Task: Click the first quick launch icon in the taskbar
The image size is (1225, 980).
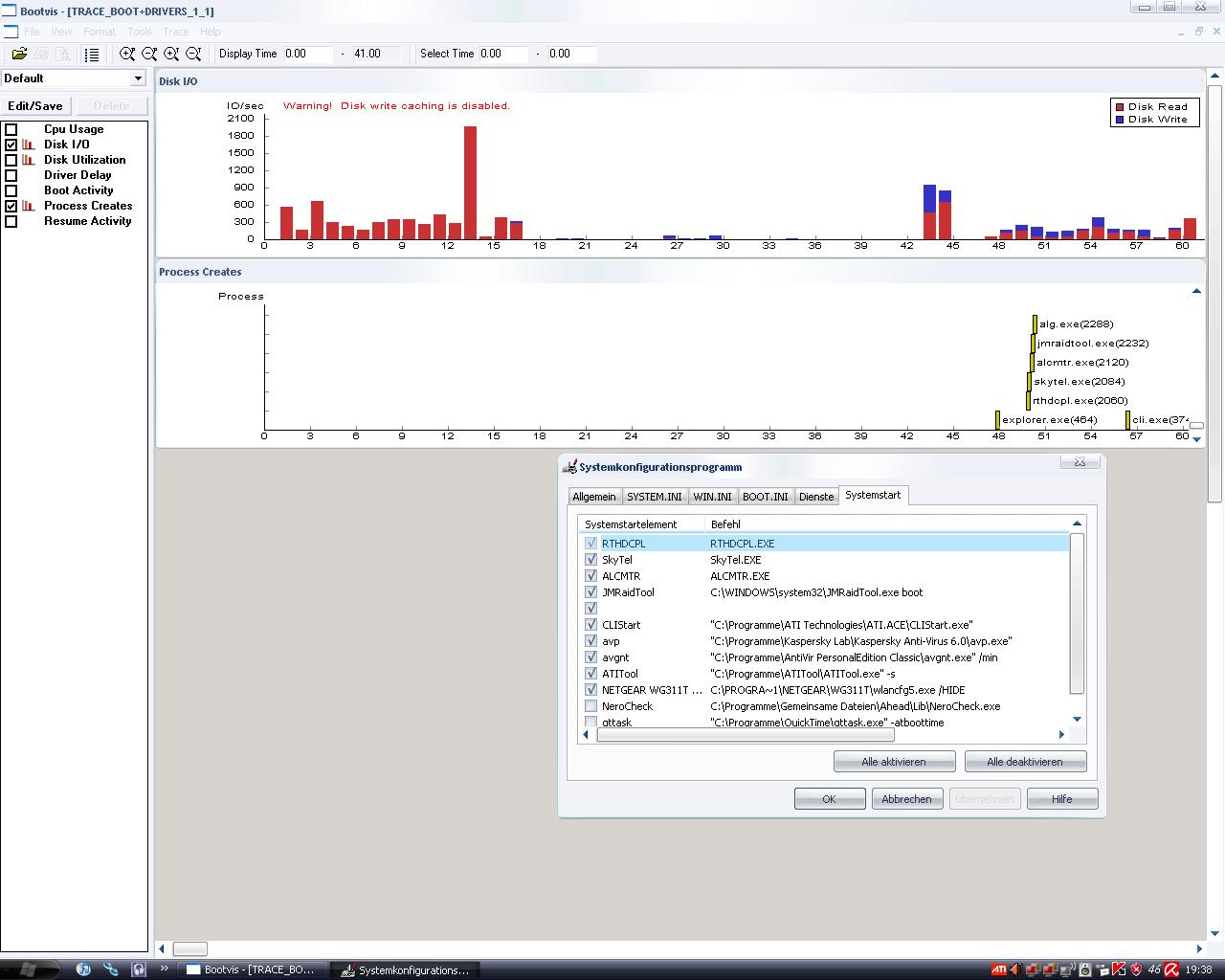Action: point(83,969)
